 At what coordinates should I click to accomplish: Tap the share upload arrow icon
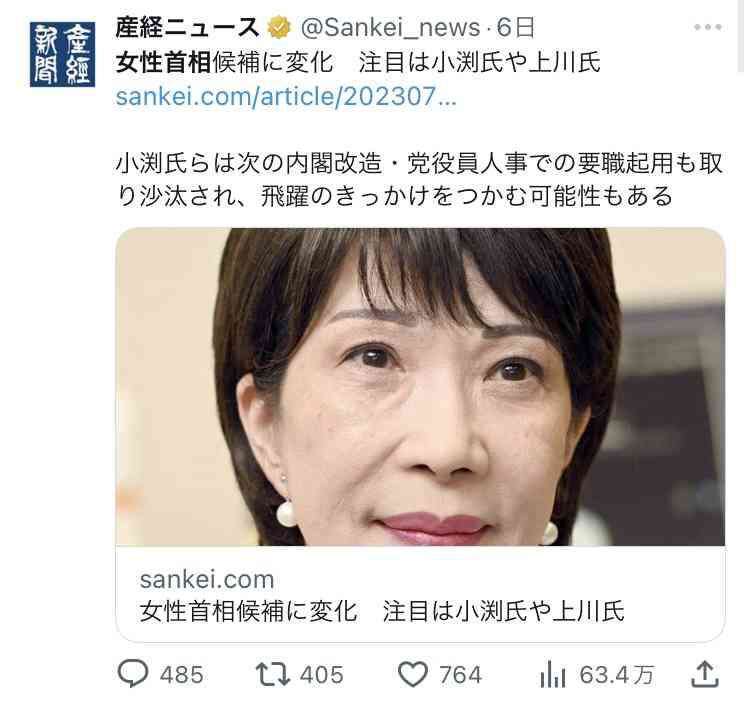coord(705,674)
